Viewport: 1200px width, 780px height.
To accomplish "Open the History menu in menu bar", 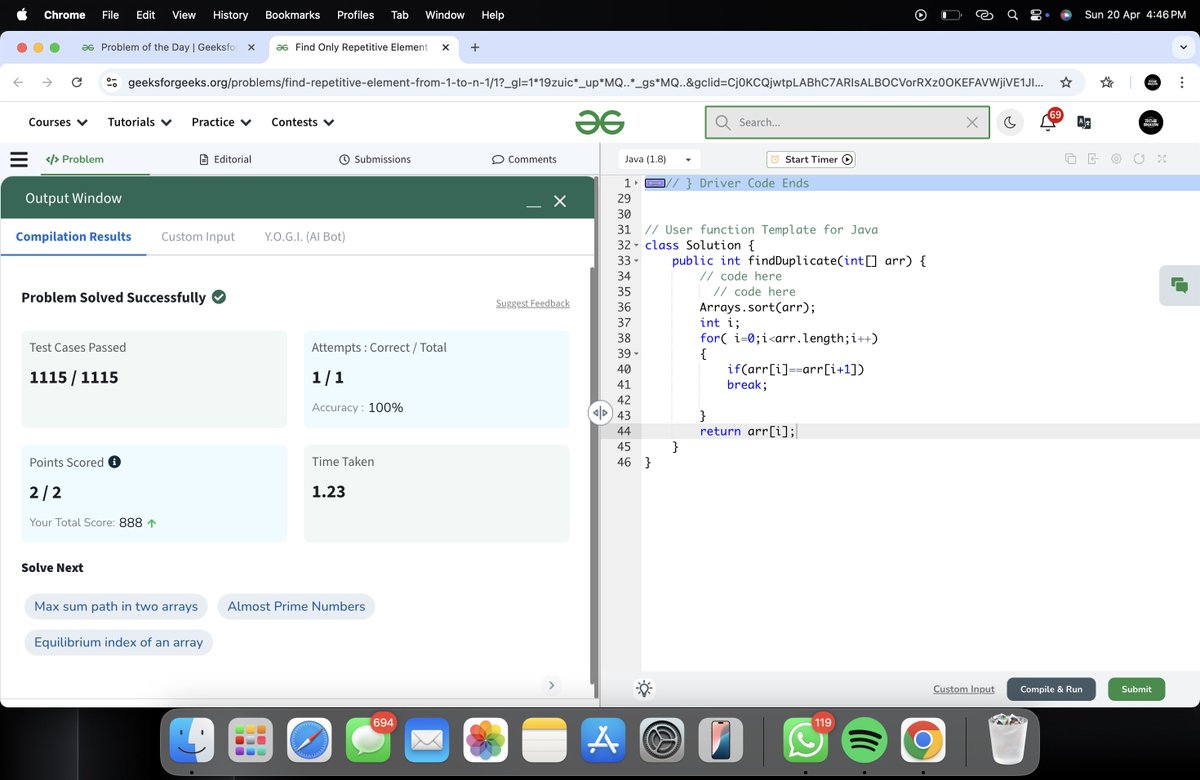I will click(230, 15).
